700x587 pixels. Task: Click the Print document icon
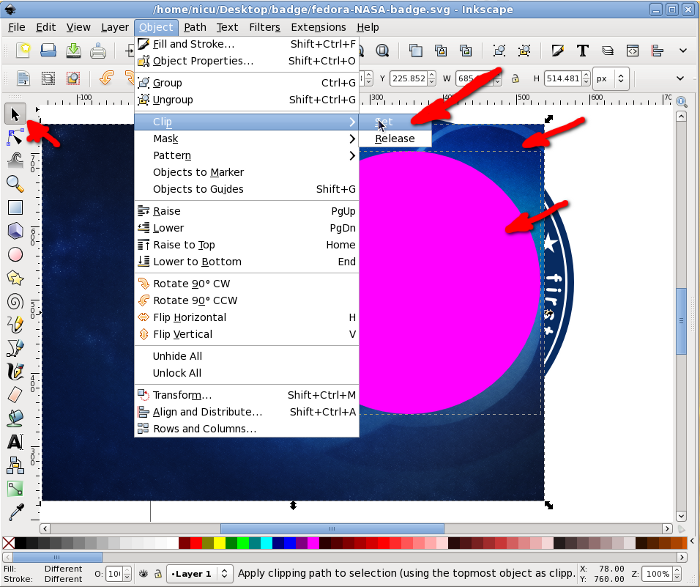[98, 50]
